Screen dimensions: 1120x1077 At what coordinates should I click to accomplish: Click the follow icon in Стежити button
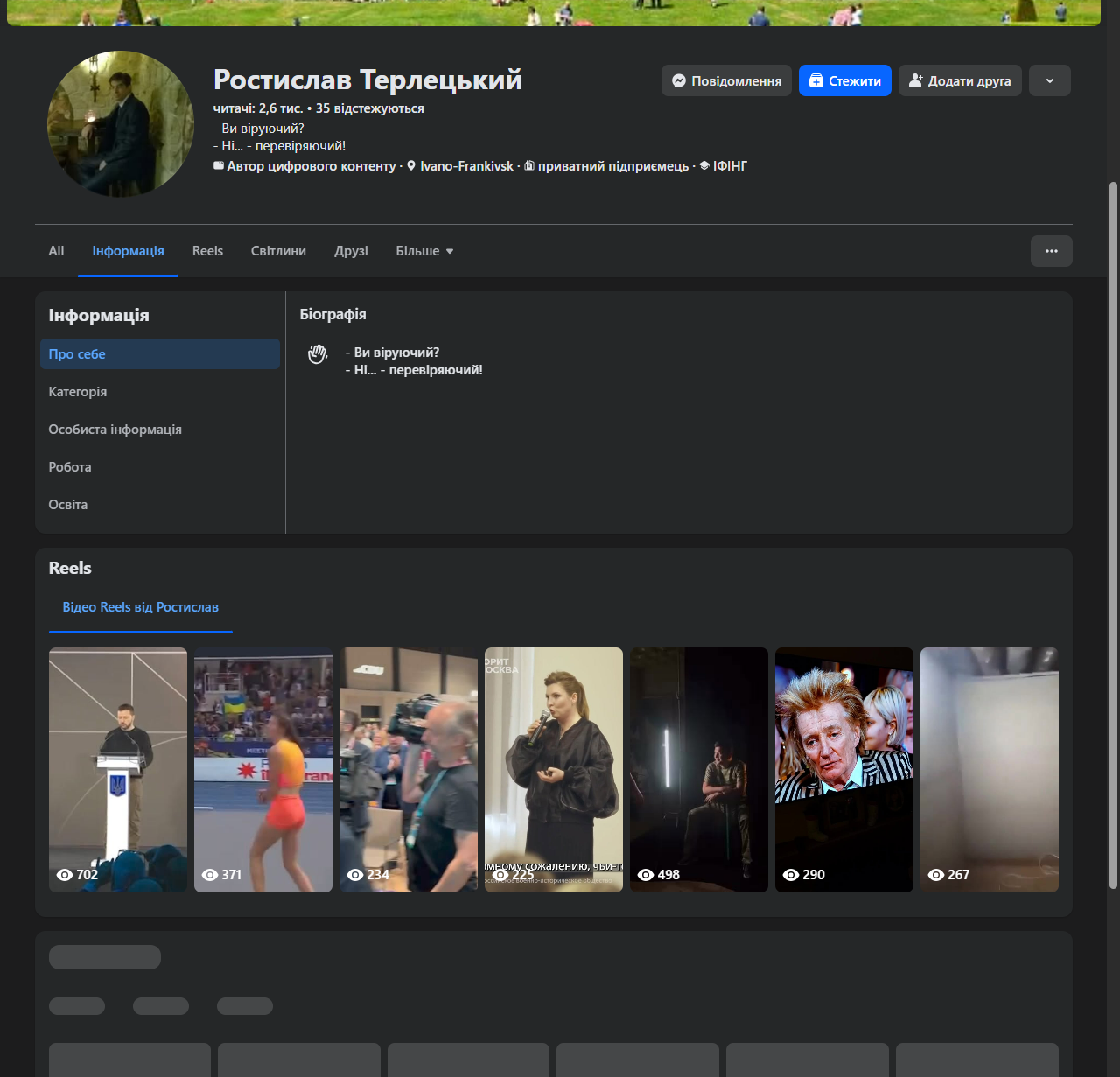[x=815, y=80]
